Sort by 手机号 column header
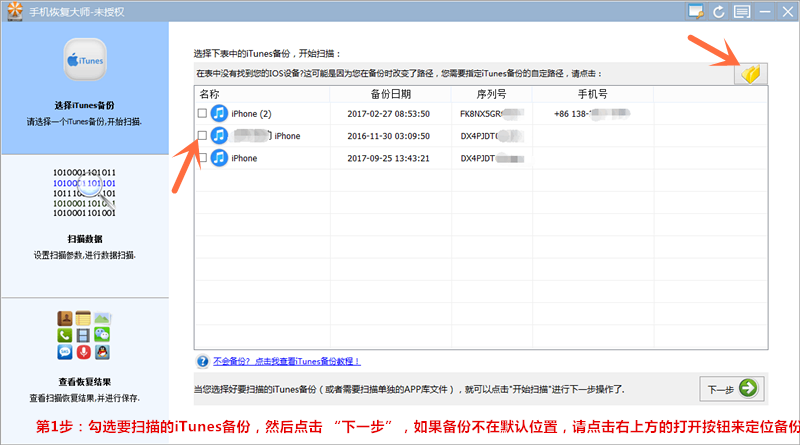Screen dimensions: 800x445 [592, 94]
